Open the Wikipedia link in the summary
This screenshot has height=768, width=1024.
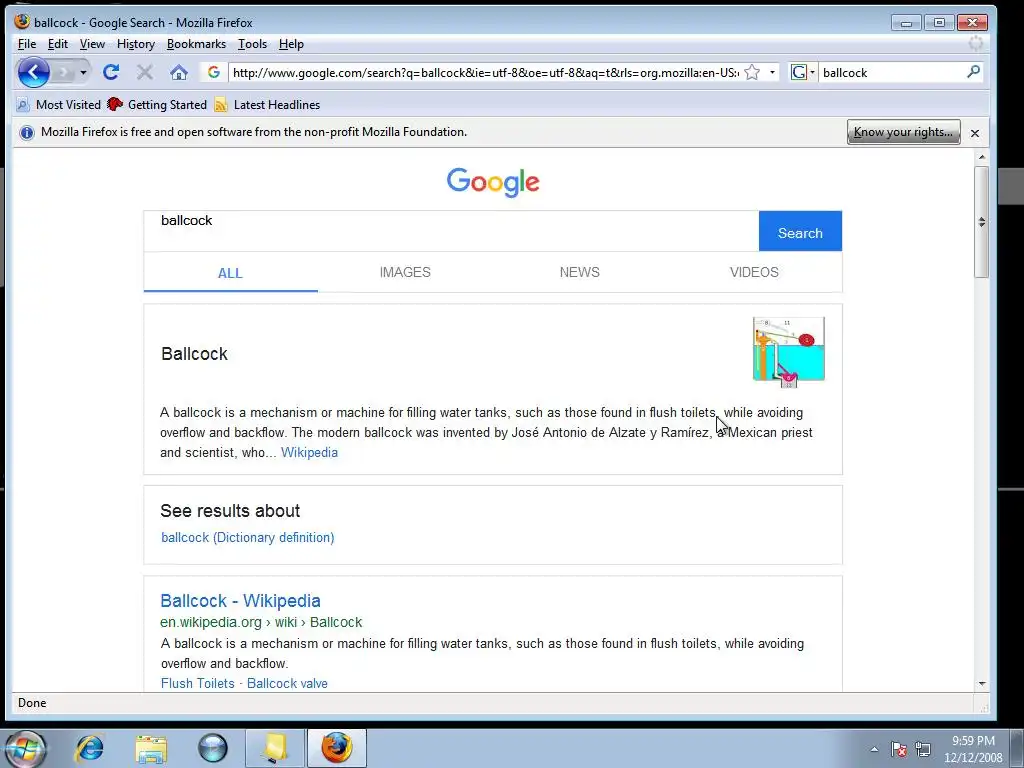[x=309, y=453]
